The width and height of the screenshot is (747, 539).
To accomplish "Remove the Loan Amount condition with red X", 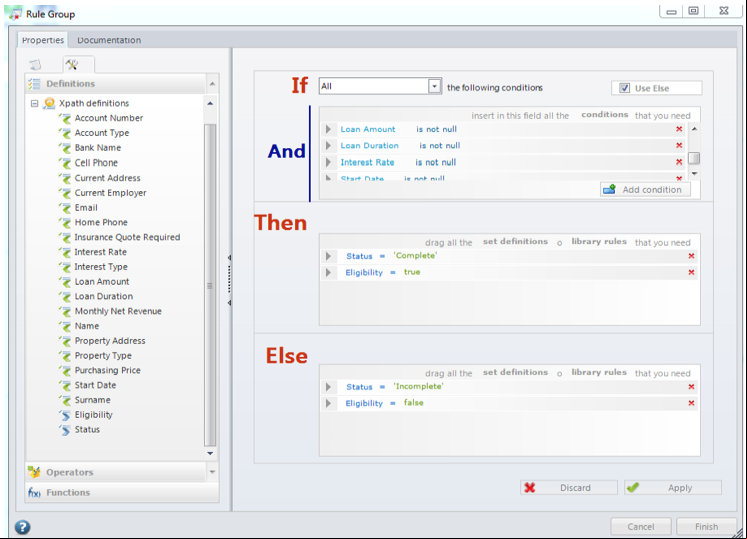I will [x=679, y=129].
